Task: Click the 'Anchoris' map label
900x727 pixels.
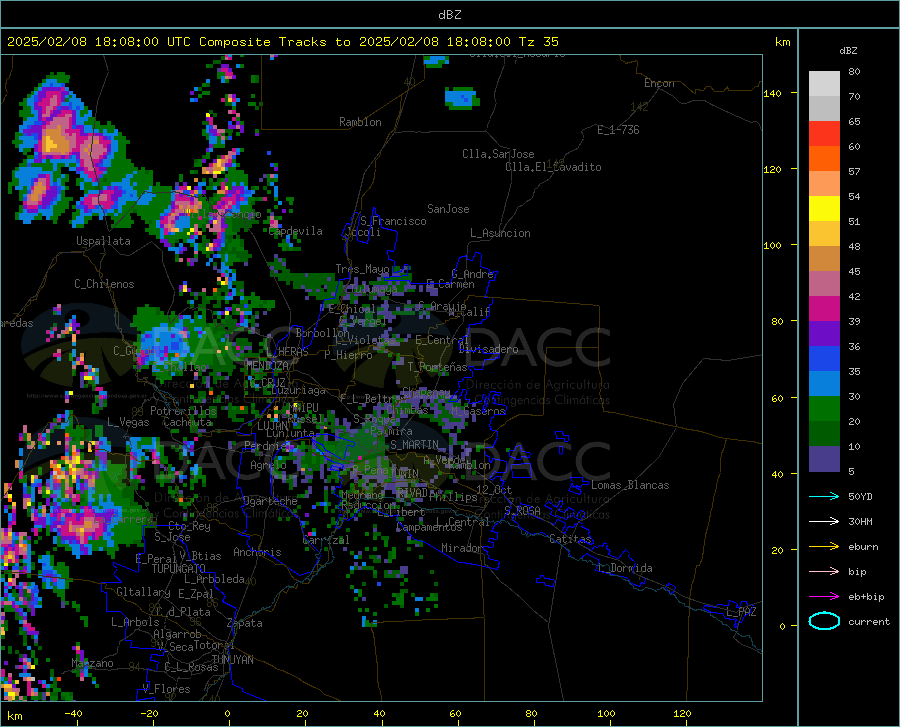Action: point(257,552)
